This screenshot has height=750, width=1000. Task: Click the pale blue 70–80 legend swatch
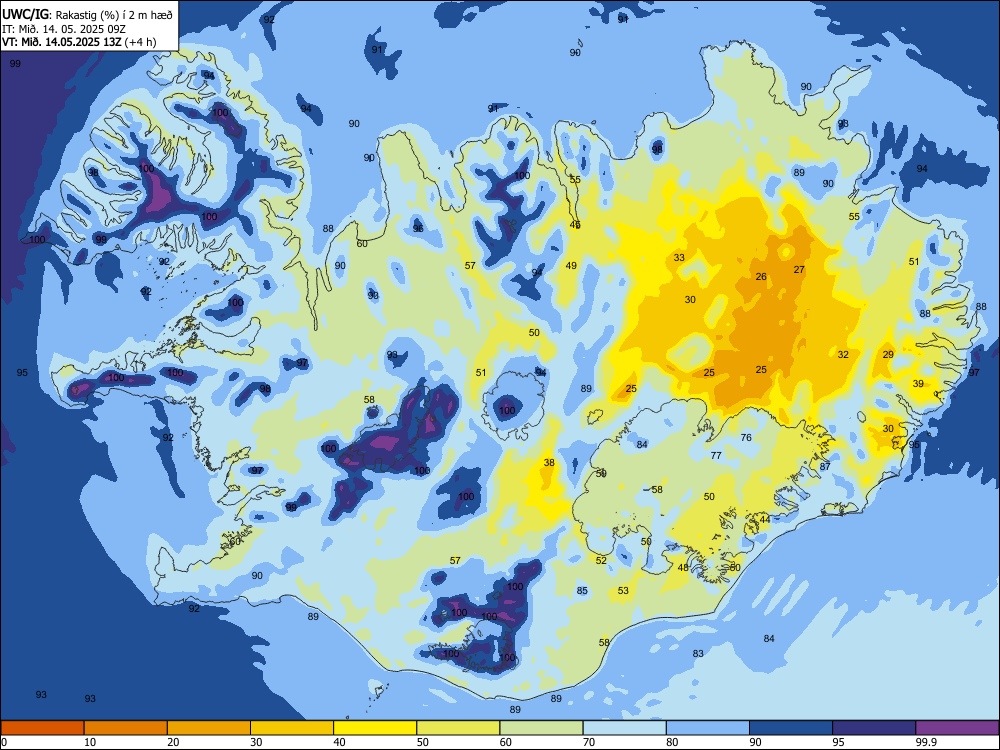624,728
